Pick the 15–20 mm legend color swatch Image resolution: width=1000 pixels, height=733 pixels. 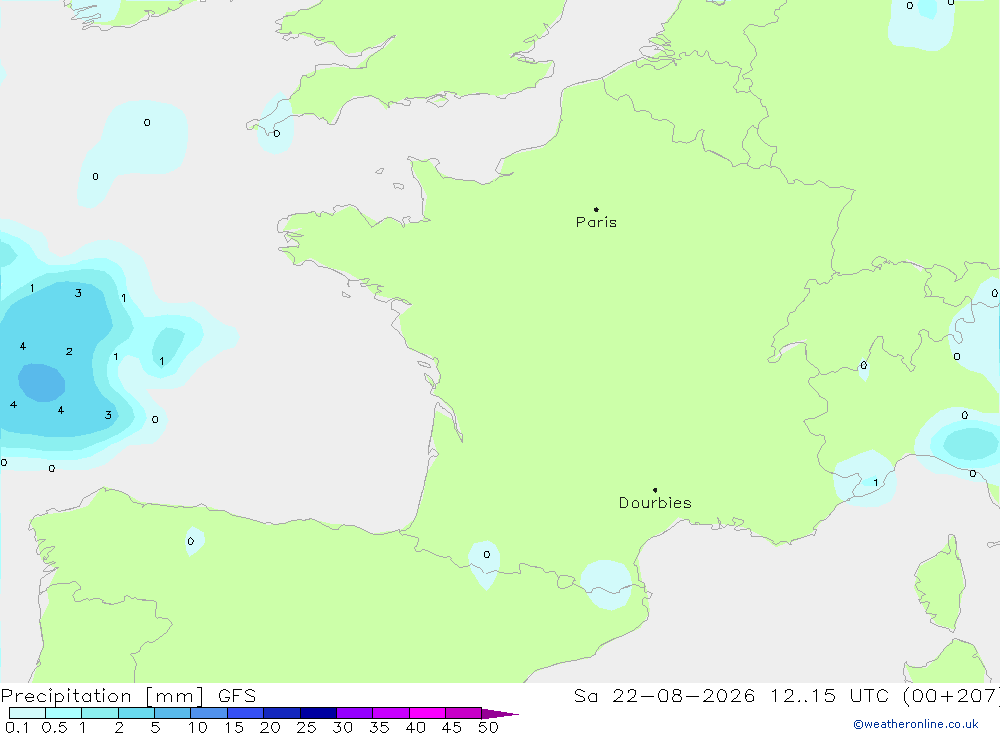point(246,713)
